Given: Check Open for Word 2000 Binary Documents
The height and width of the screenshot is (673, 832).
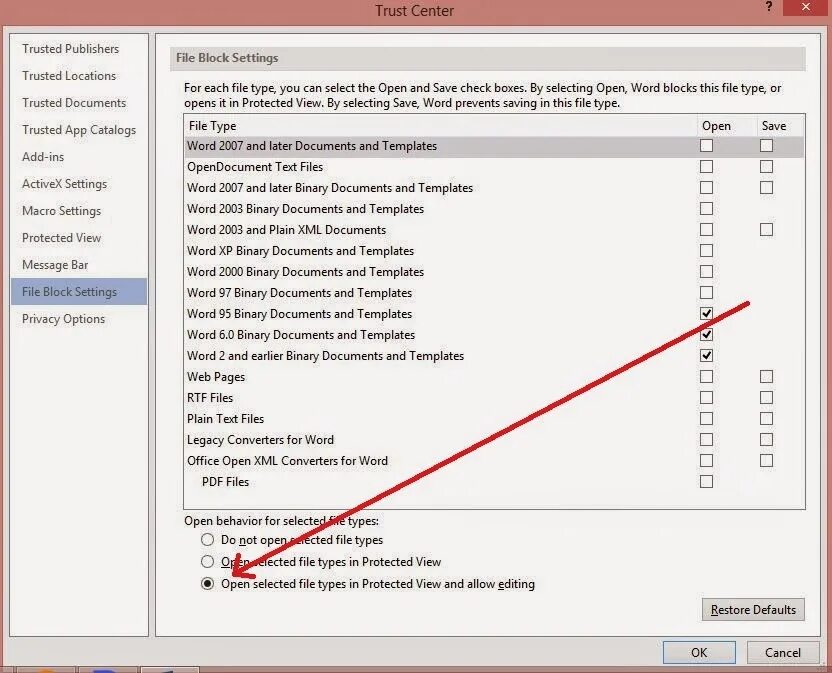Looking at the screenshot, I should [x=706, y=272].
